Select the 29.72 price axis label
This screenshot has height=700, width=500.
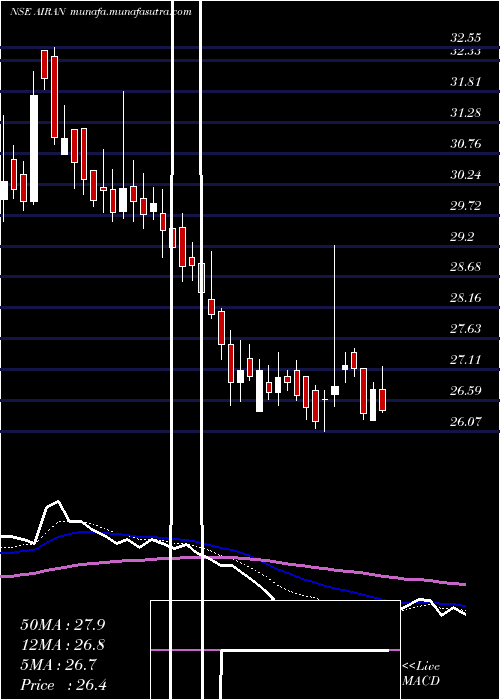pyautogui.click(x=465, y=206)
